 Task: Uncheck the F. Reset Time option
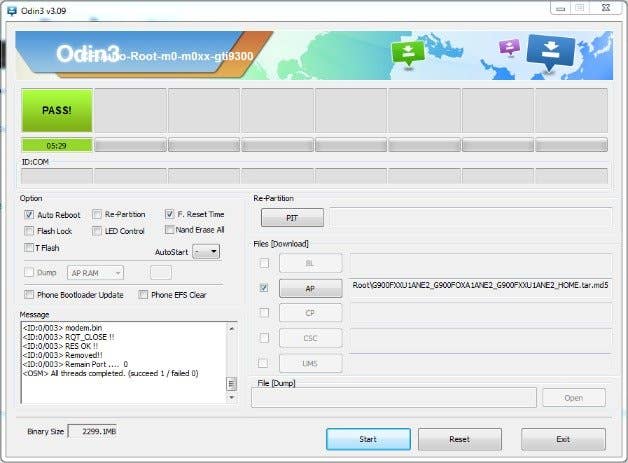(x=169, y=214)
